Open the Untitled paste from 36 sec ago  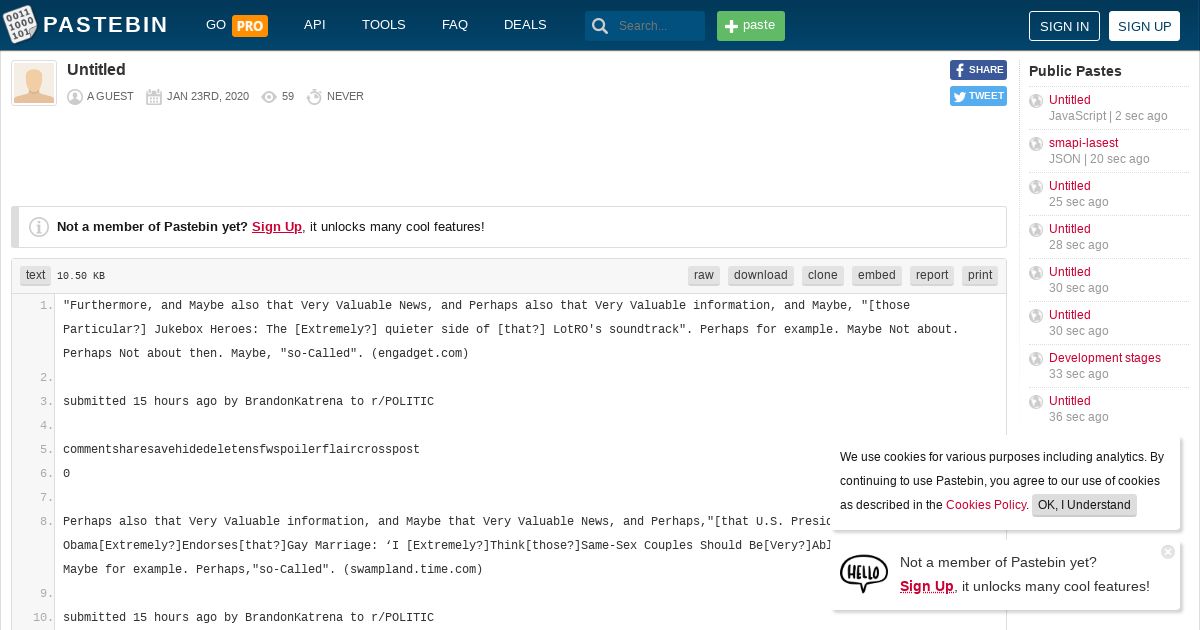1070,401
